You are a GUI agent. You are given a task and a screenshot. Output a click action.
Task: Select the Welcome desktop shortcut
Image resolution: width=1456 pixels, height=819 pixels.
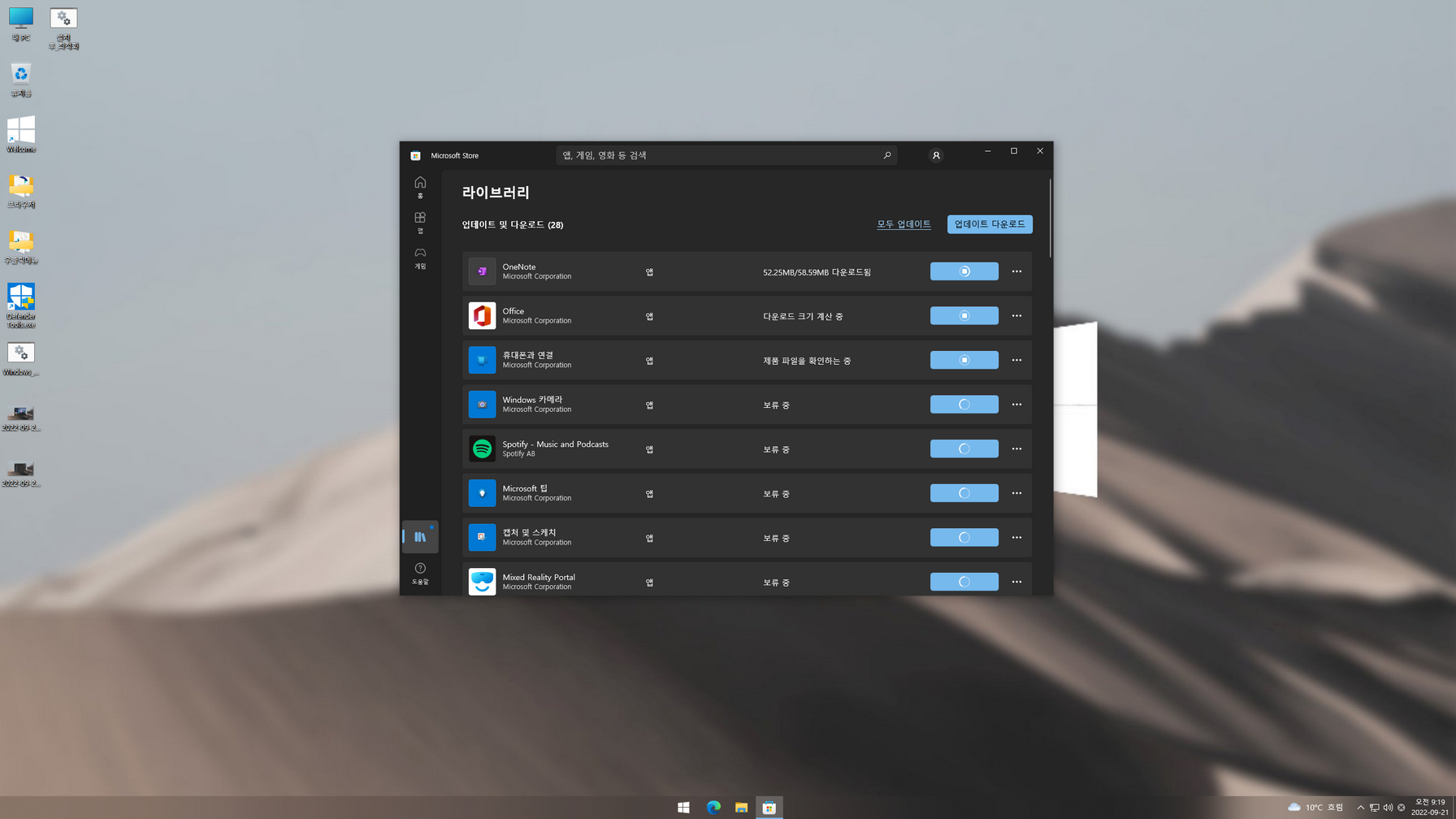[20, 134]
